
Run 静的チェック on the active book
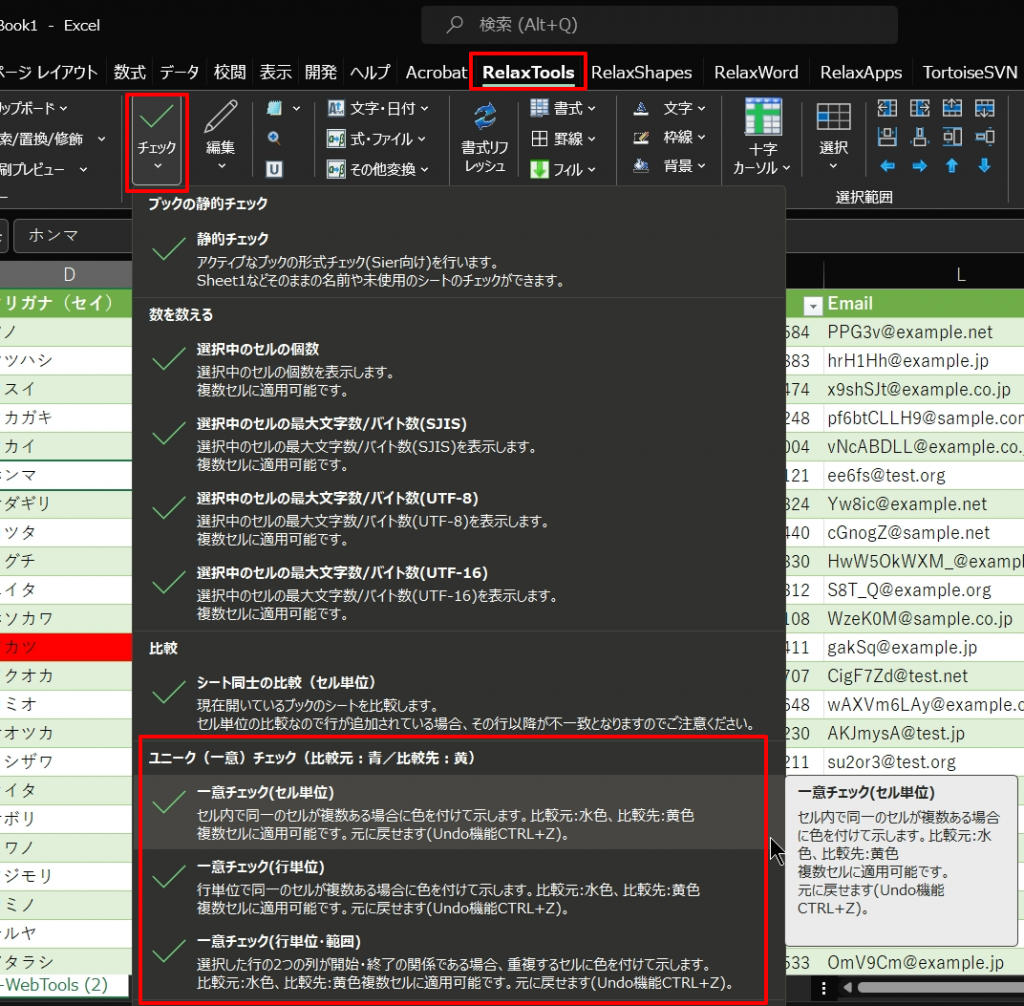458,259
